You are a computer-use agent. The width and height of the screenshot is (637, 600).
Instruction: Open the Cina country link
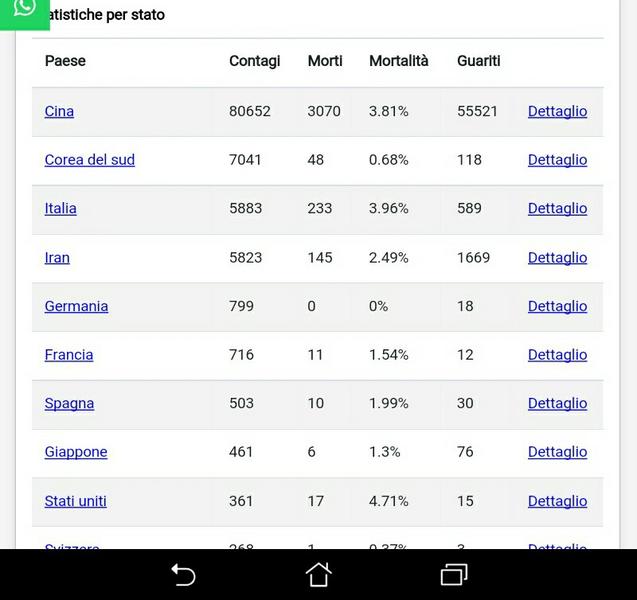pos(59,111)
